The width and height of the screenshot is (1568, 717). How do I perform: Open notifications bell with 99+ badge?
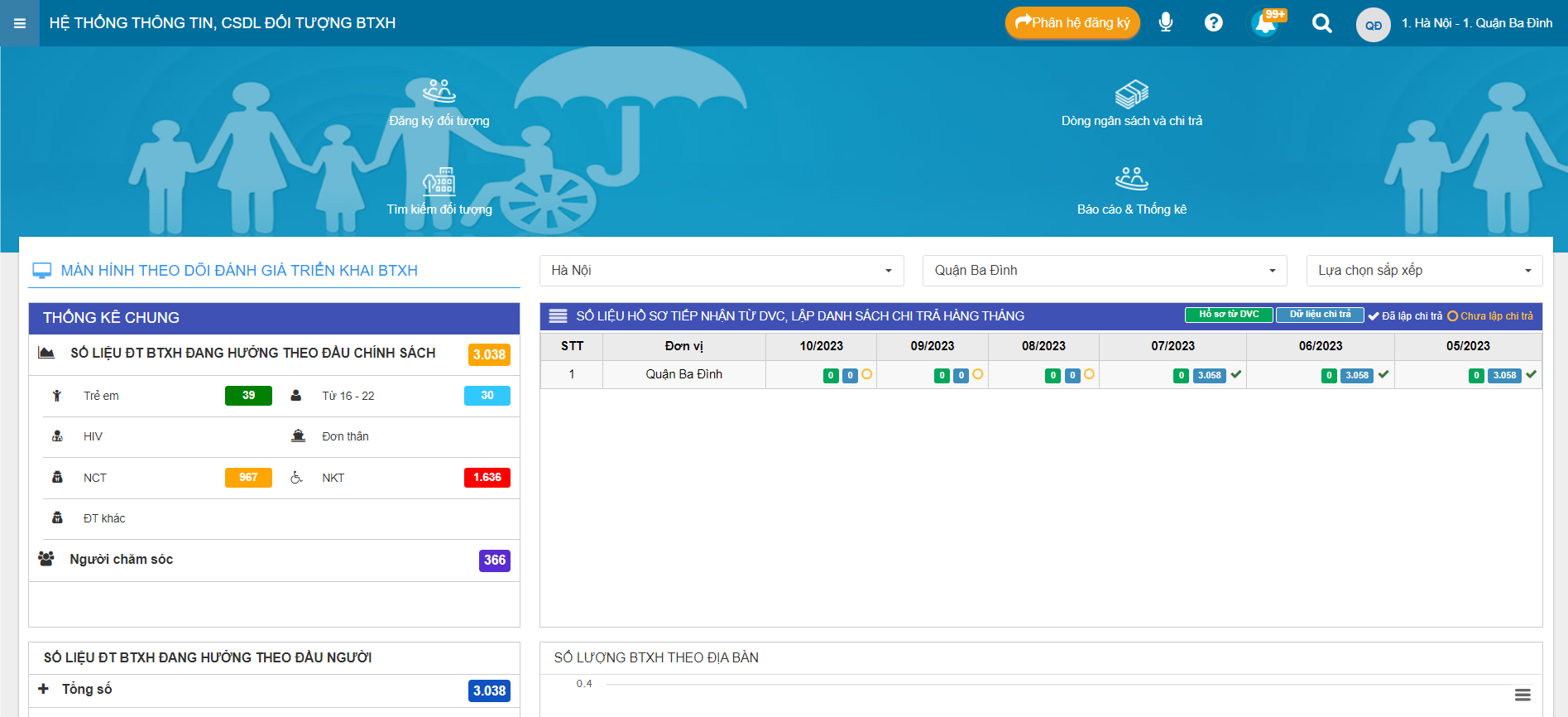tap(1265, 23)
